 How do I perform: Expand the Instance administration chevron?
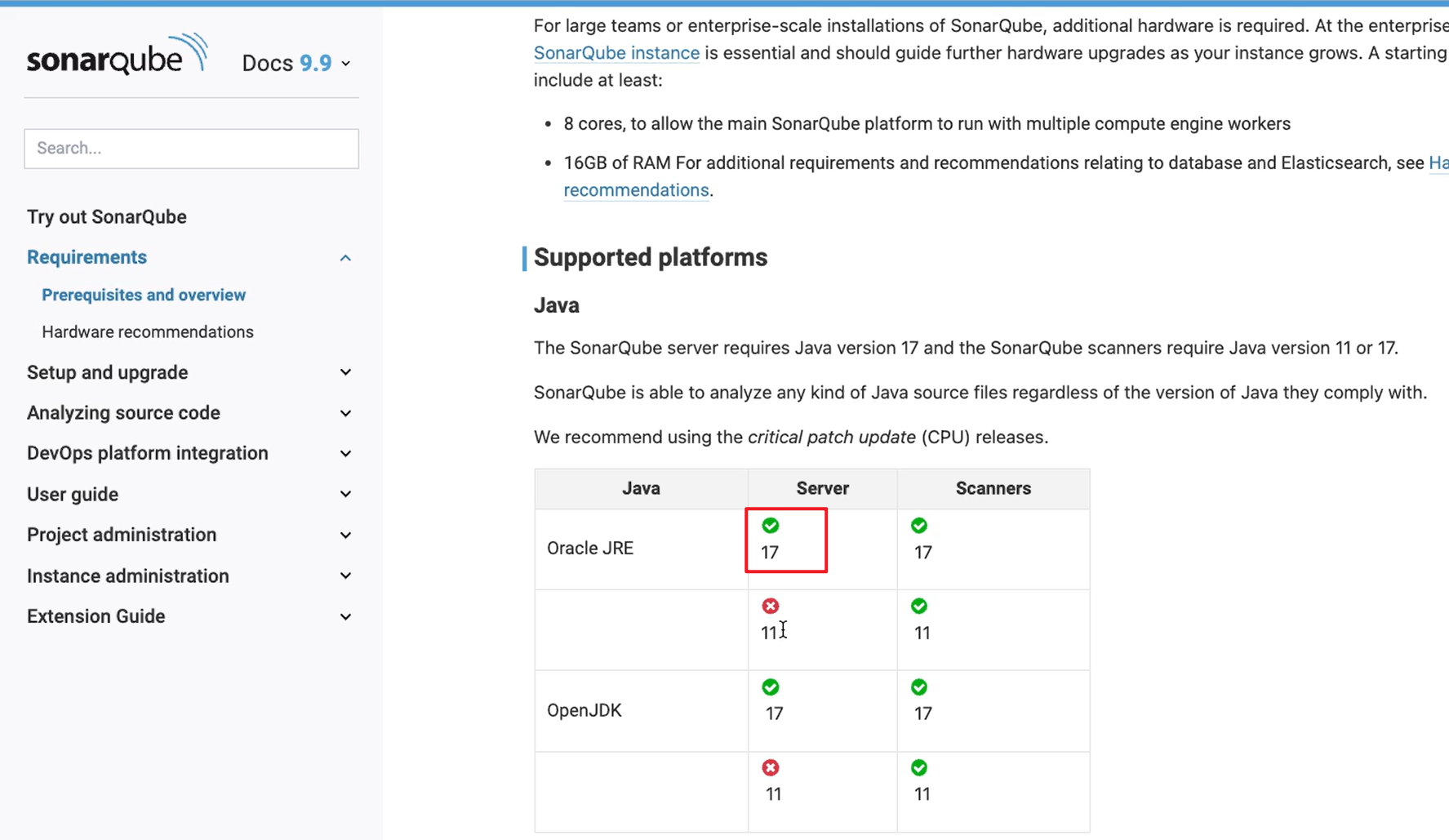[x=345, y=576]
